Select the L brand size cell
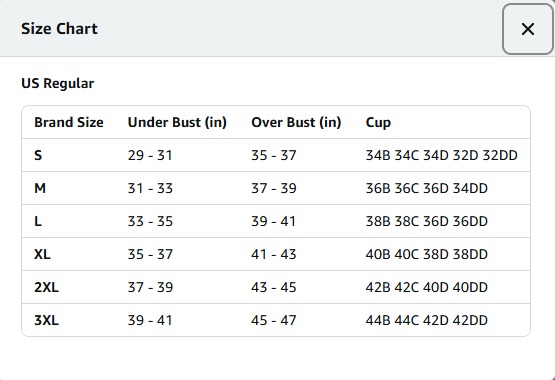The image size is (555, 380). click(38, 221)
